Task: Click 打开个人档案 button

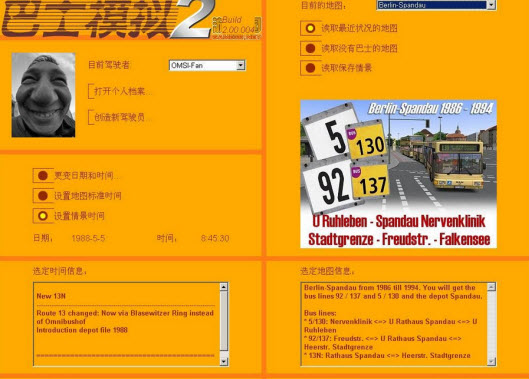Action: [119, 91]
